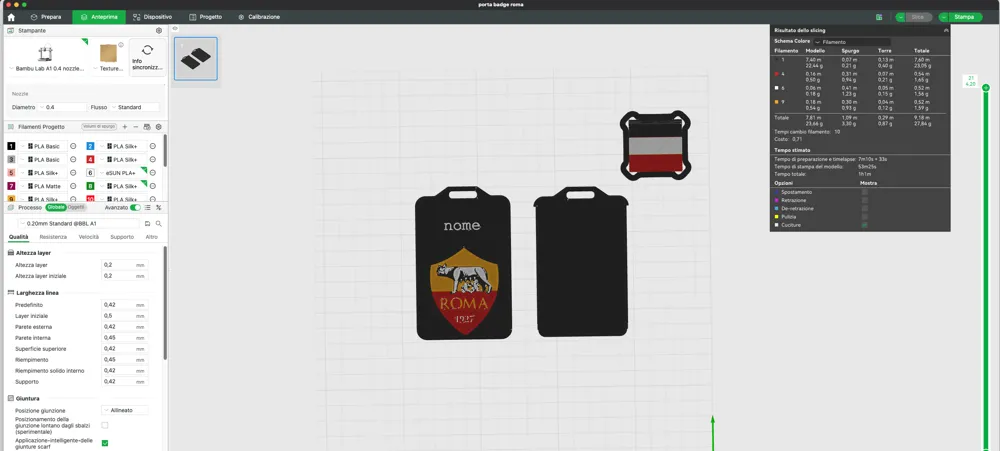Add a filament with the plus icon
The image size is (1000, 451).
(124, 127)
